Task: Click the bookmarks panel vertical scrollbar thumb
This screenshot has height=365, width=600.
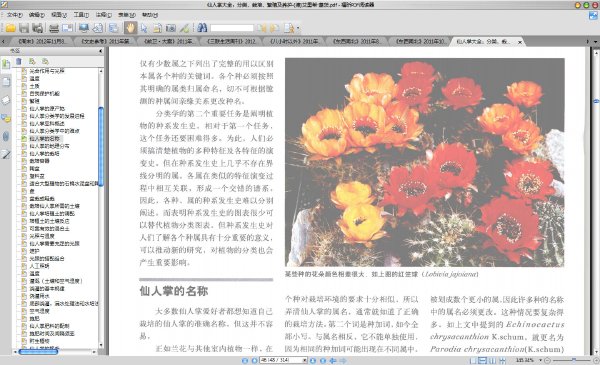Action: (101, 147)
